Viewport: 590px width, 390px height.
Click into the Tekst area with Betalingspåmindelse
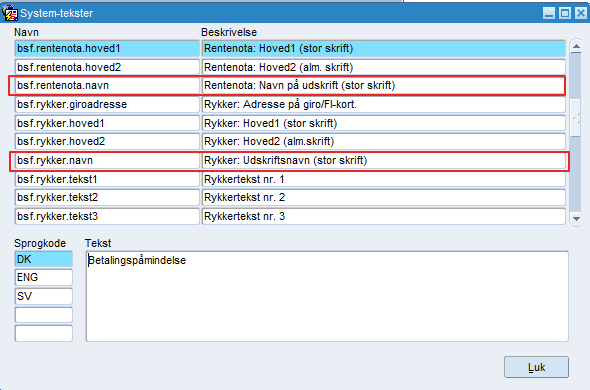pyautogui.click(x=327, y=296)
